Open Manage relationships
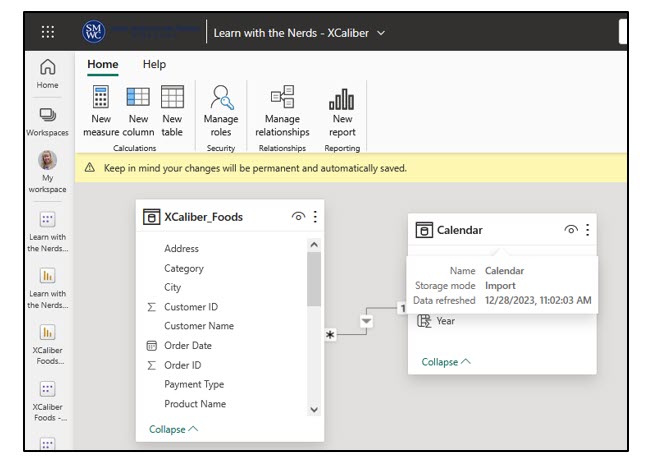Image resolution: width=651 pixels, height=469 pixels. point(282,111)
